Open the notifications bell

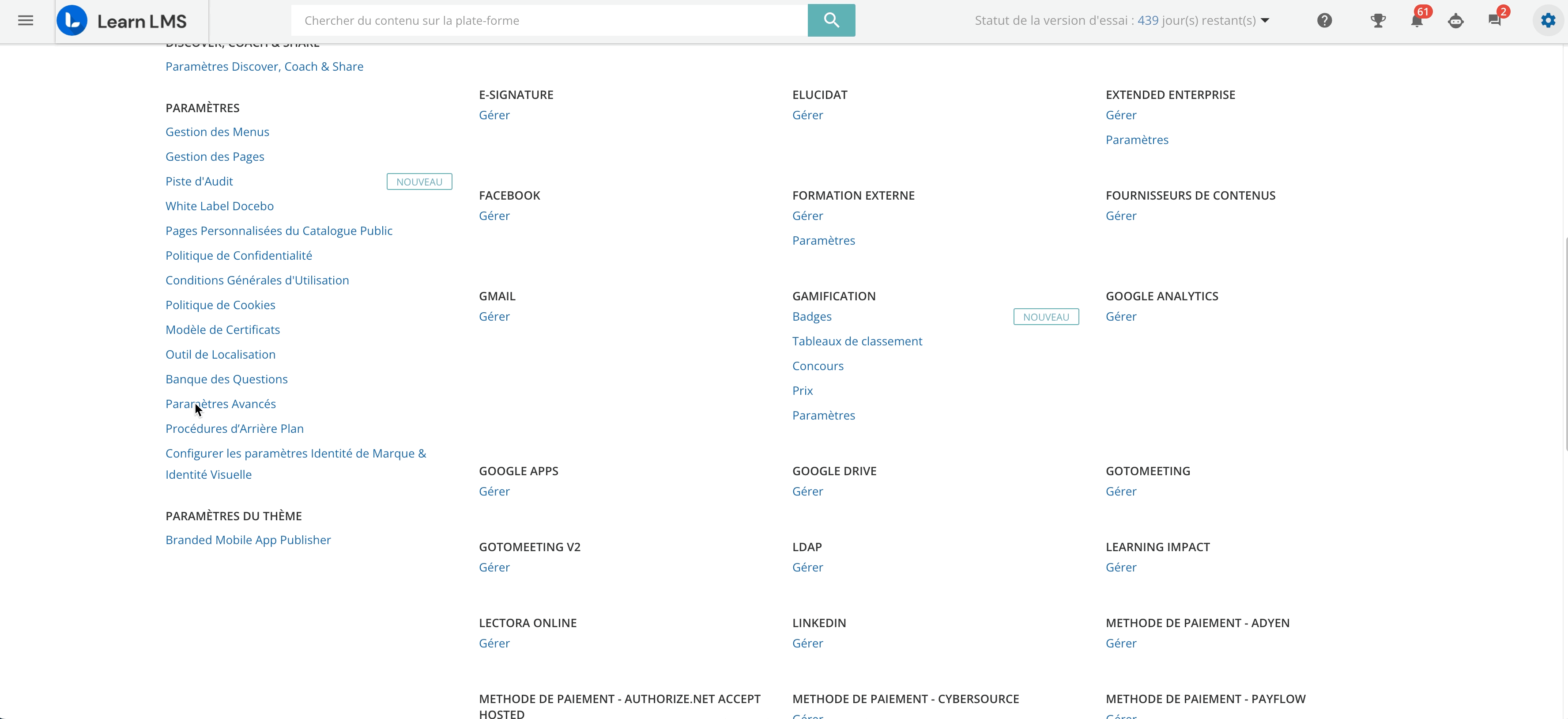tap(1417, 21)
